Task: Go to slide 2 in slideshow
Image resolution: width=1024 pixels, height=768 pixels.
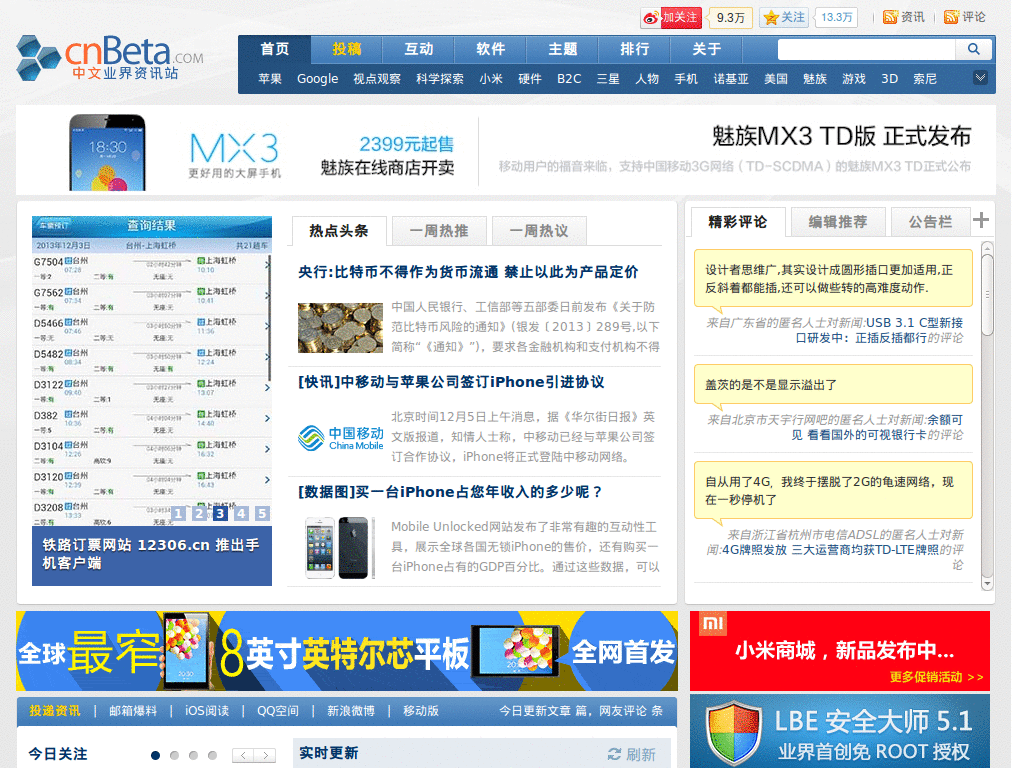Action: click(x=199, y=513)
